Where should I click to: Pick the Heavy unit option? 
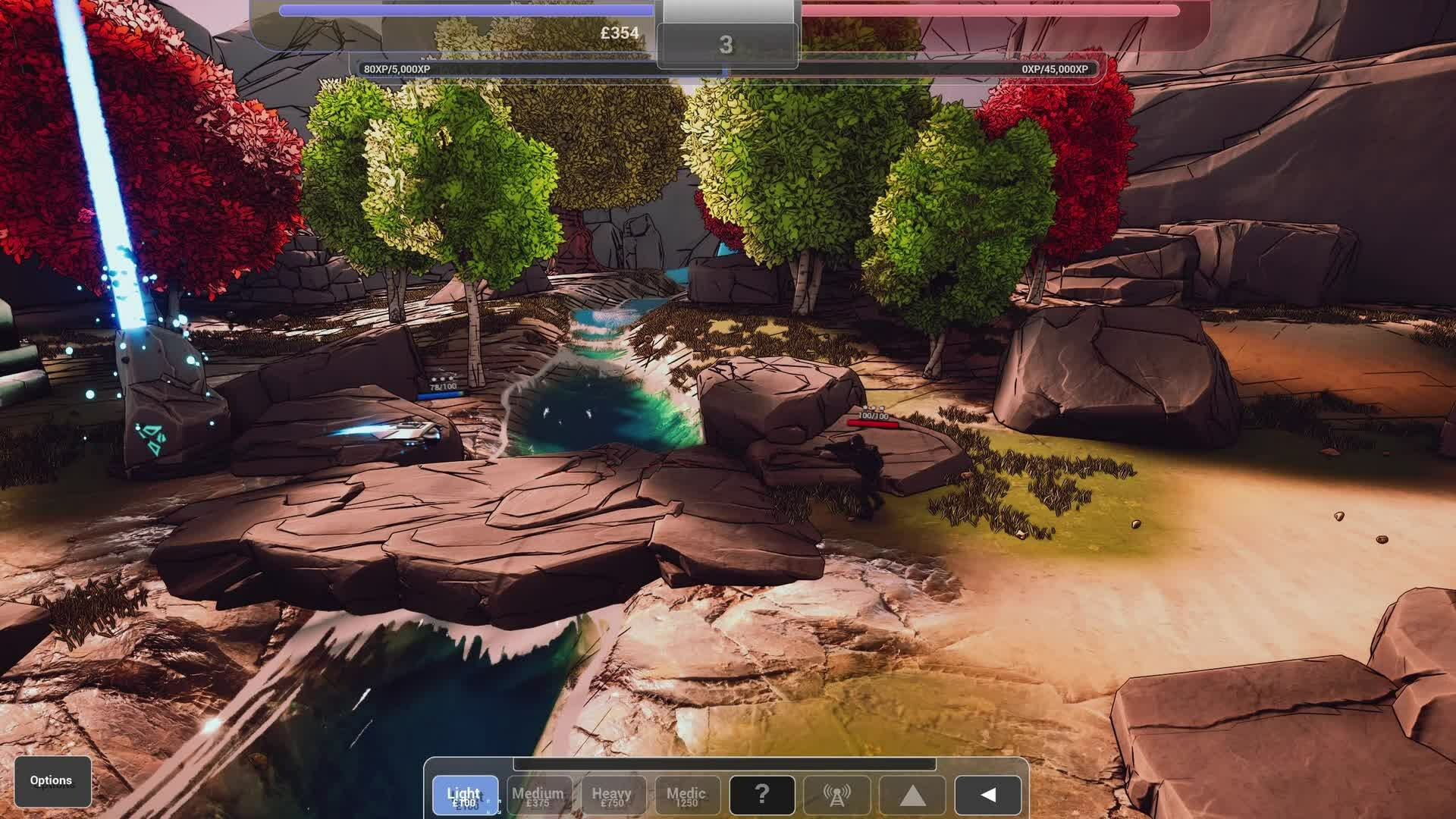point(612,795)
